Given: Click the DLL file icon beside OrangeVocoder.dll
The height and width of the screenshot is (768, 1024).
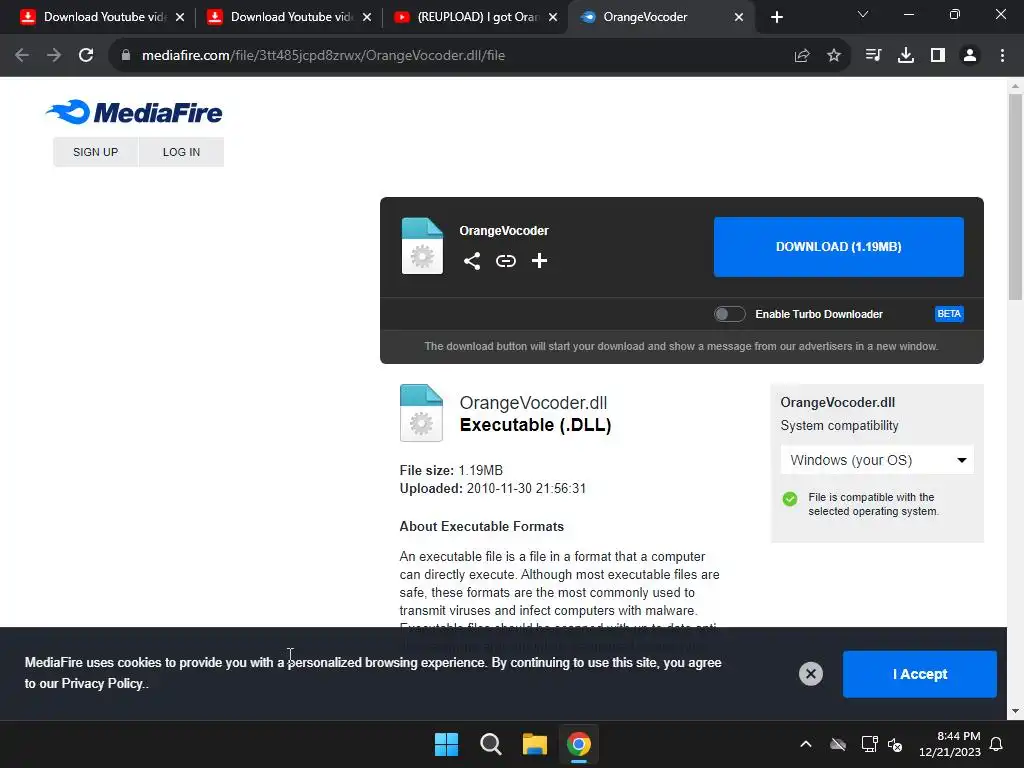Looking at the screenshot, I should click(x=421, y=413).
